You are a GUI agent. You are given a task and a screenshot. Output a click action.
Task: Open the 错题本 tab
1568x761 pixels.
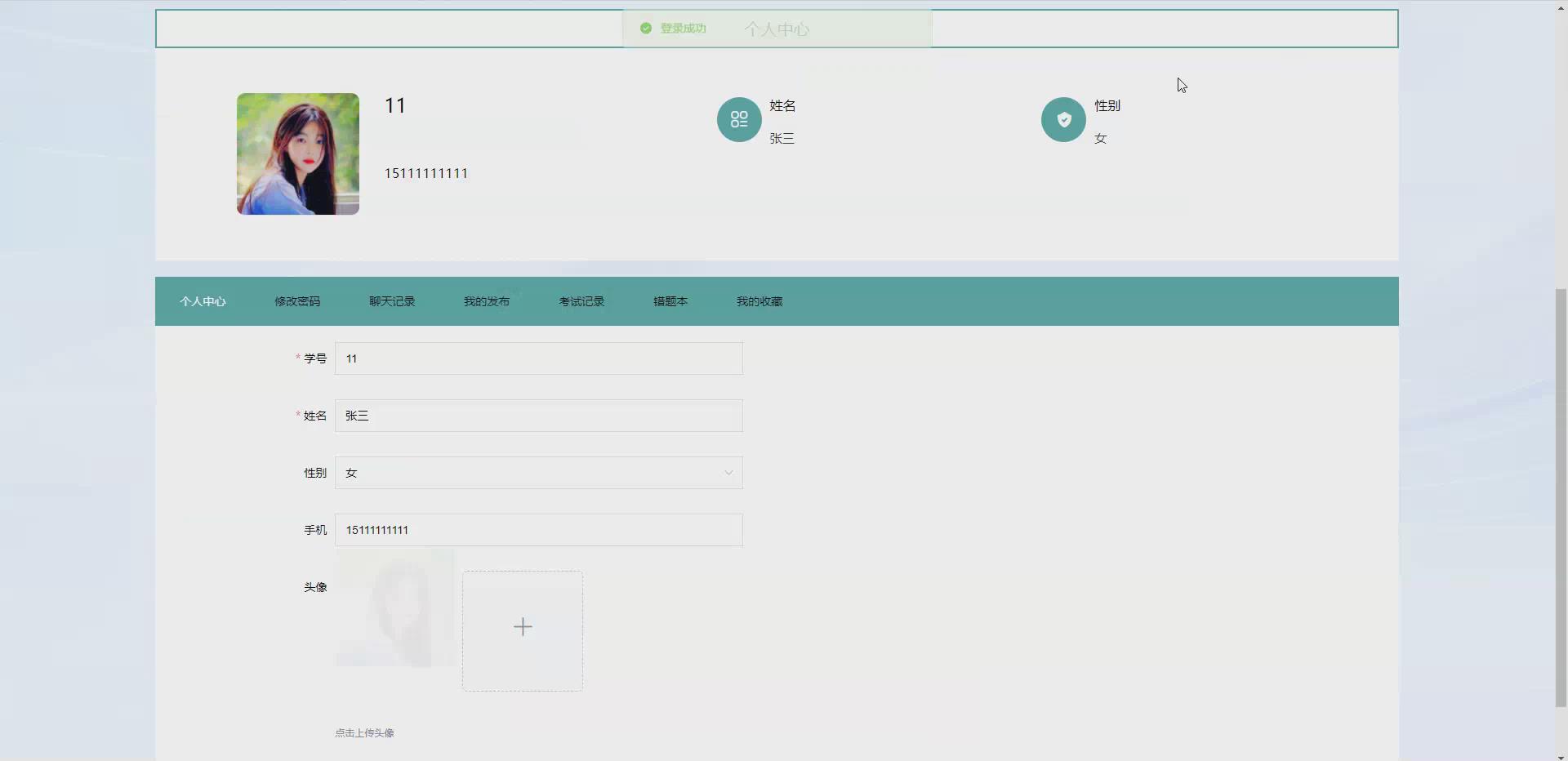coord(670,301)
